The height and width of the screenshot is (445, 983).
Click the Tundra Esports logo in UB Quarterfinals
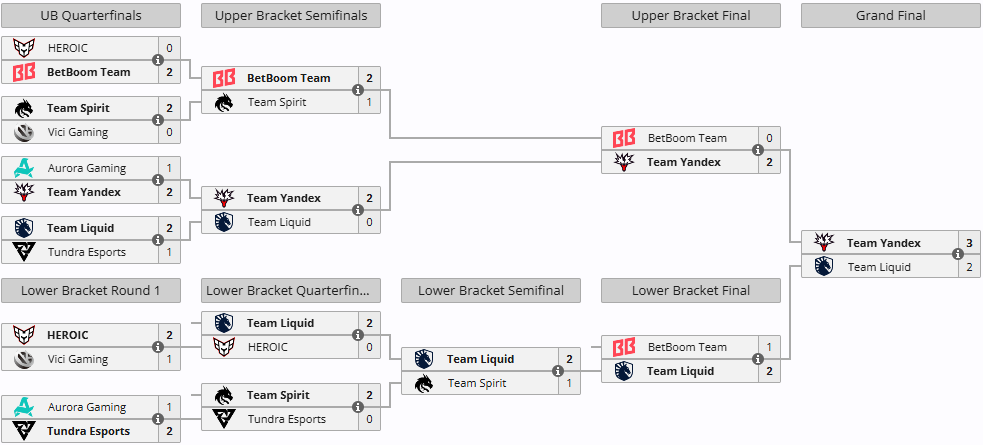(24, 252)
